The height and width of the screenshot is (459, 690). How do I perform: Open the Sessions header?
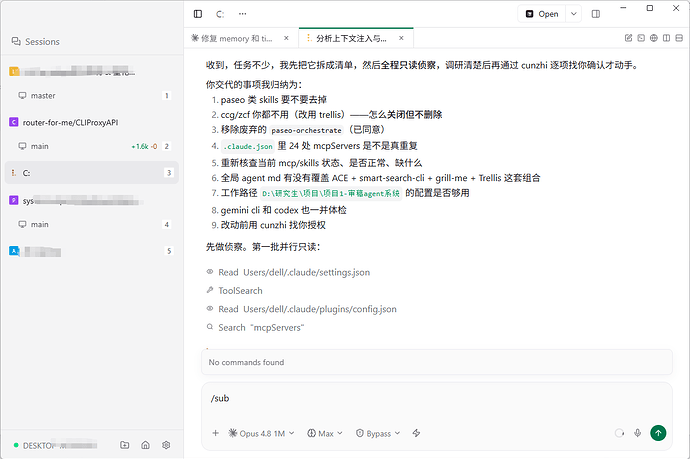(x=36, y=42)
